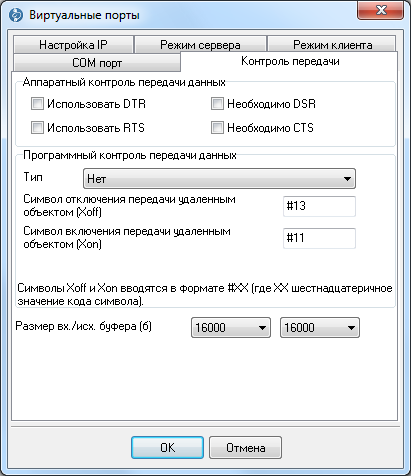411x476 pixels.
Task: Confirm settings with the OK button
Action: point(167,448)
